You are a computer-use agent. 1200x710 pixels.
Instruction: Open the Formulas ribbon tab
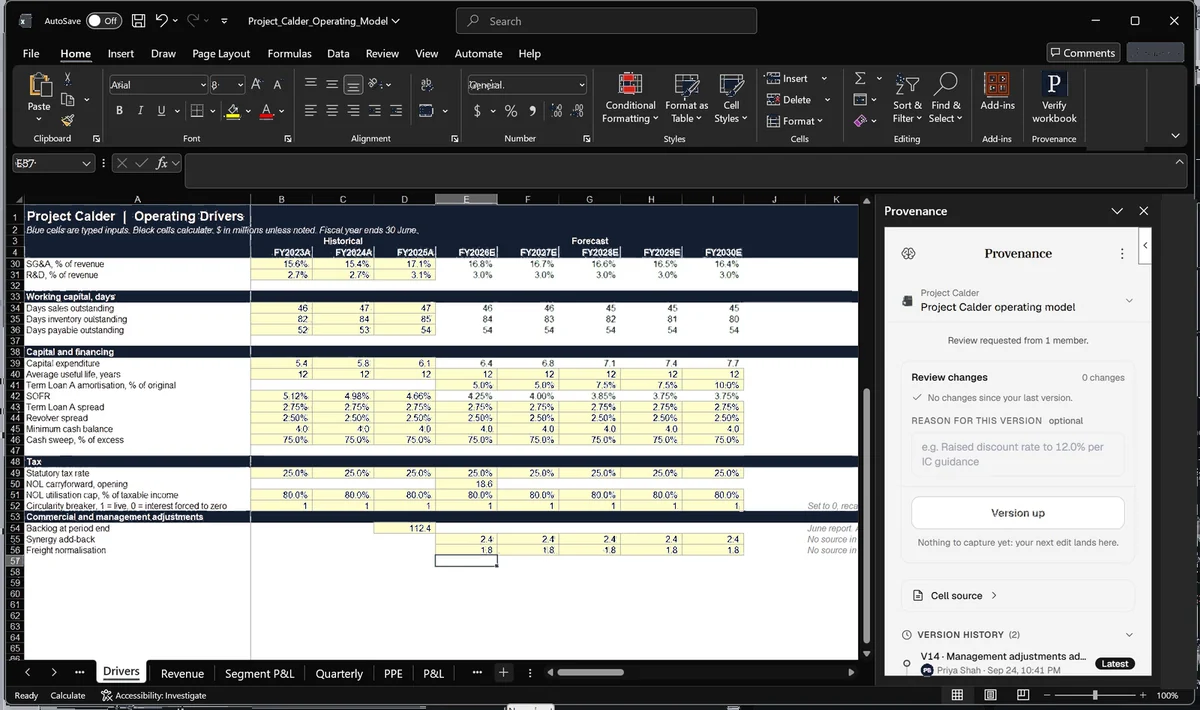289,53
